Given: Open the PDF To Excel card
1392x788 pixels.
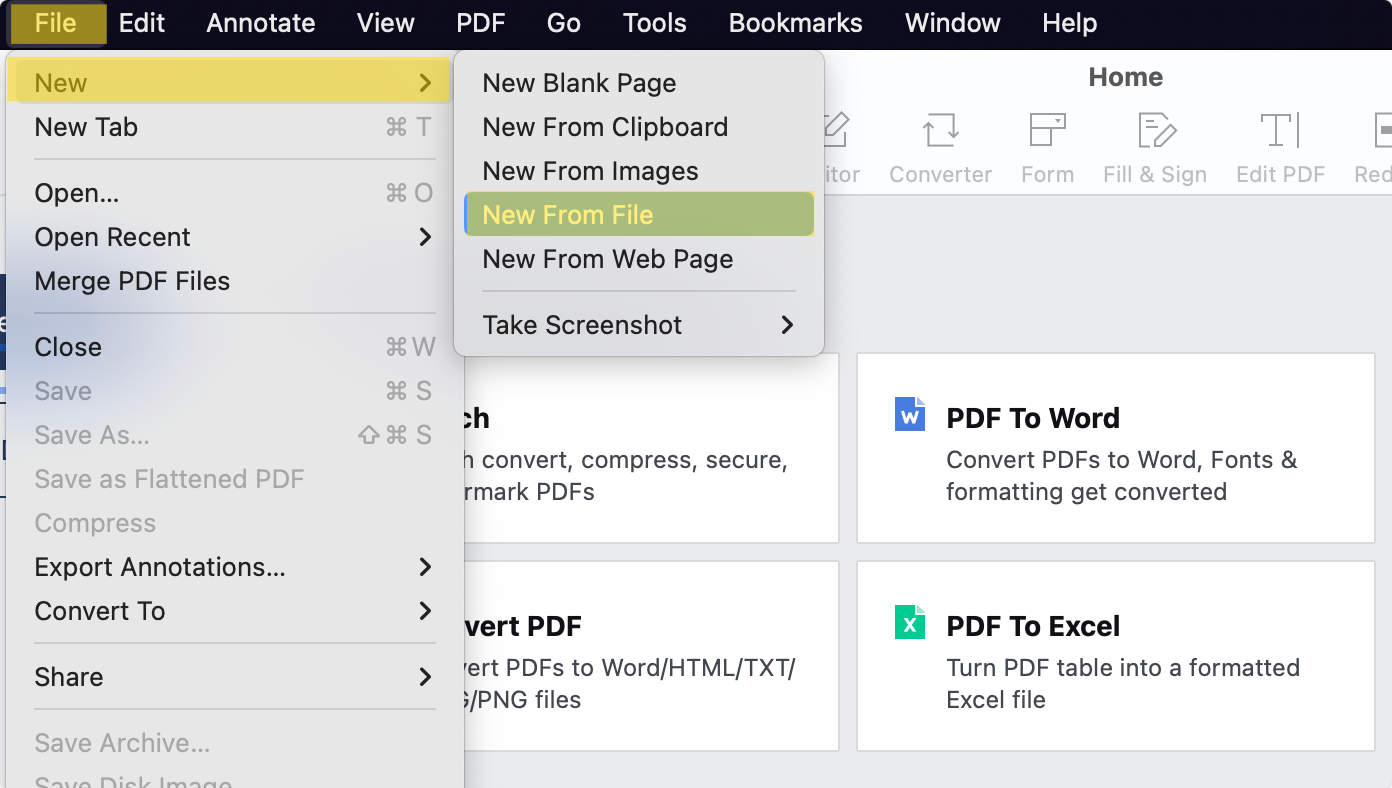Looking at the screenshot, I should point(1116,656).
